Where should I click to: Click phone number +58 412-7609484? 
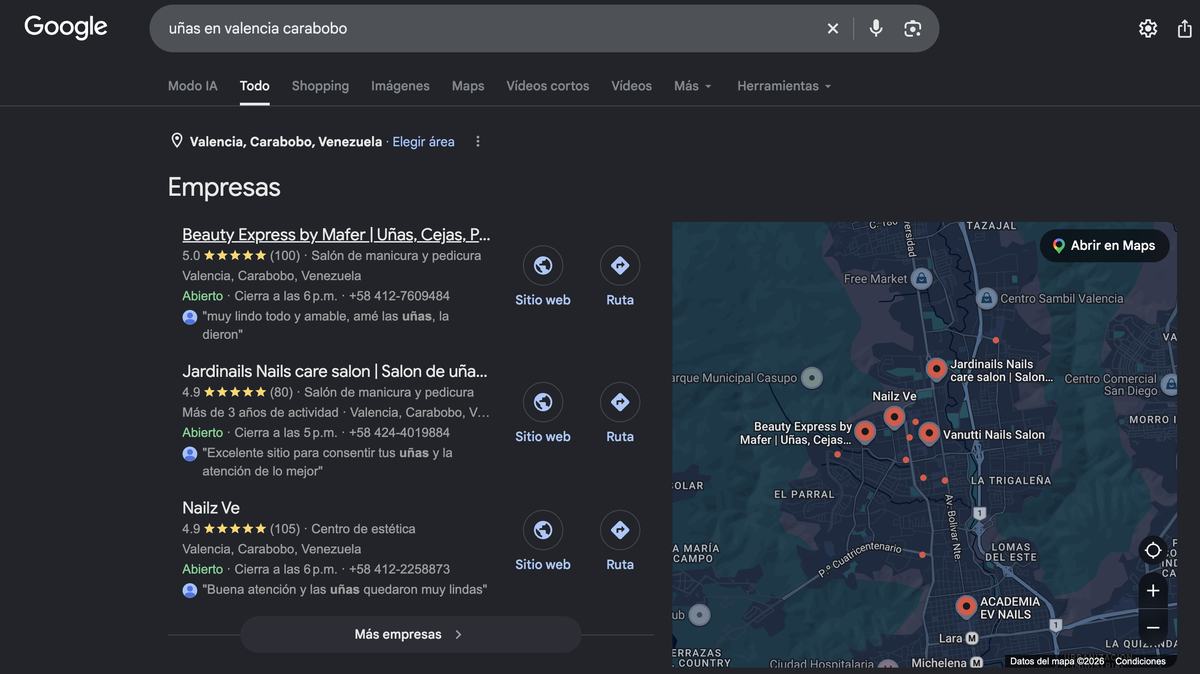point(399,296)
